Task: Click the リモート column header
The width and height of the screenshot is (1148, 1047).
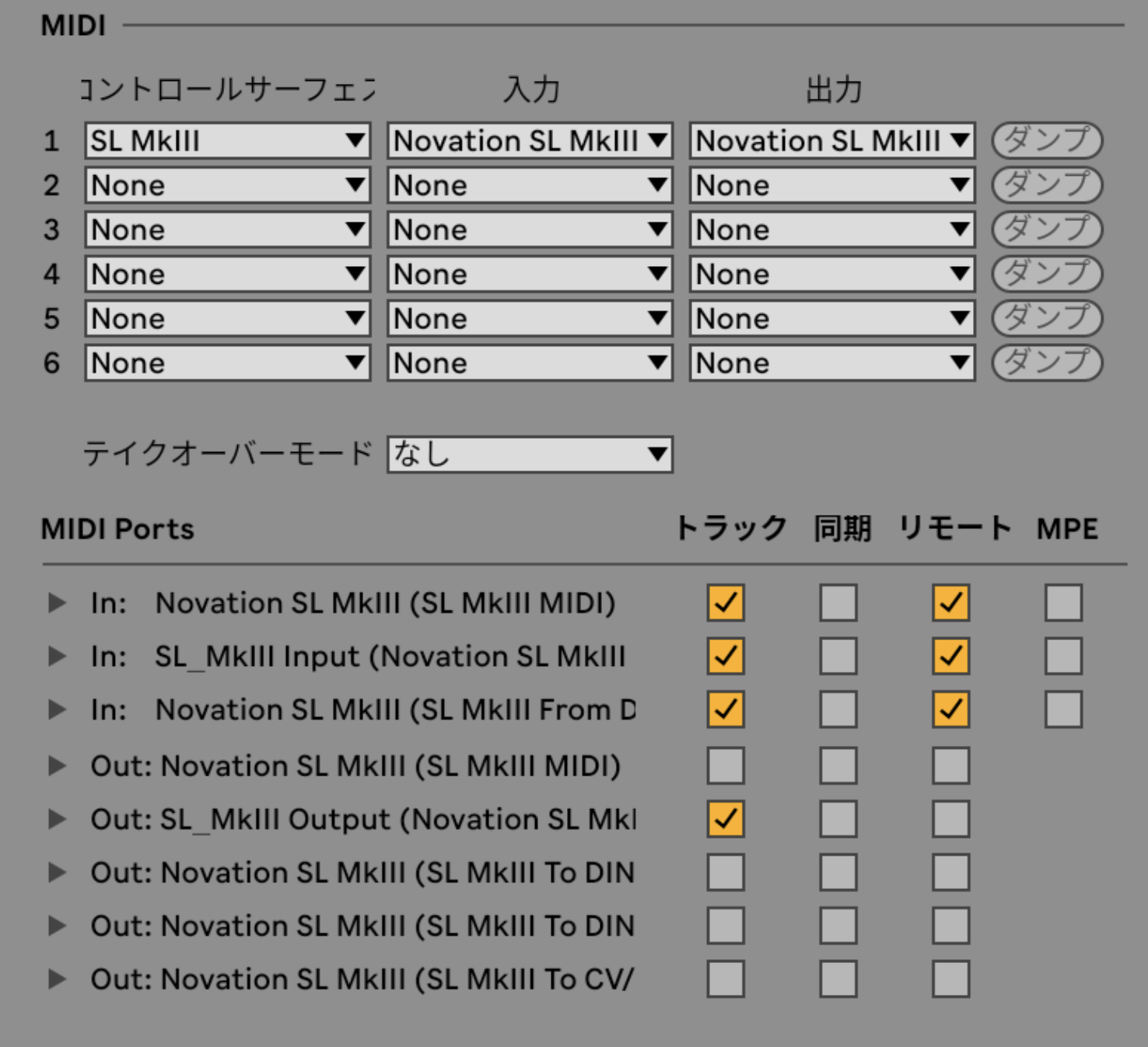Action: pyautogui.click(x=954, y=529)
